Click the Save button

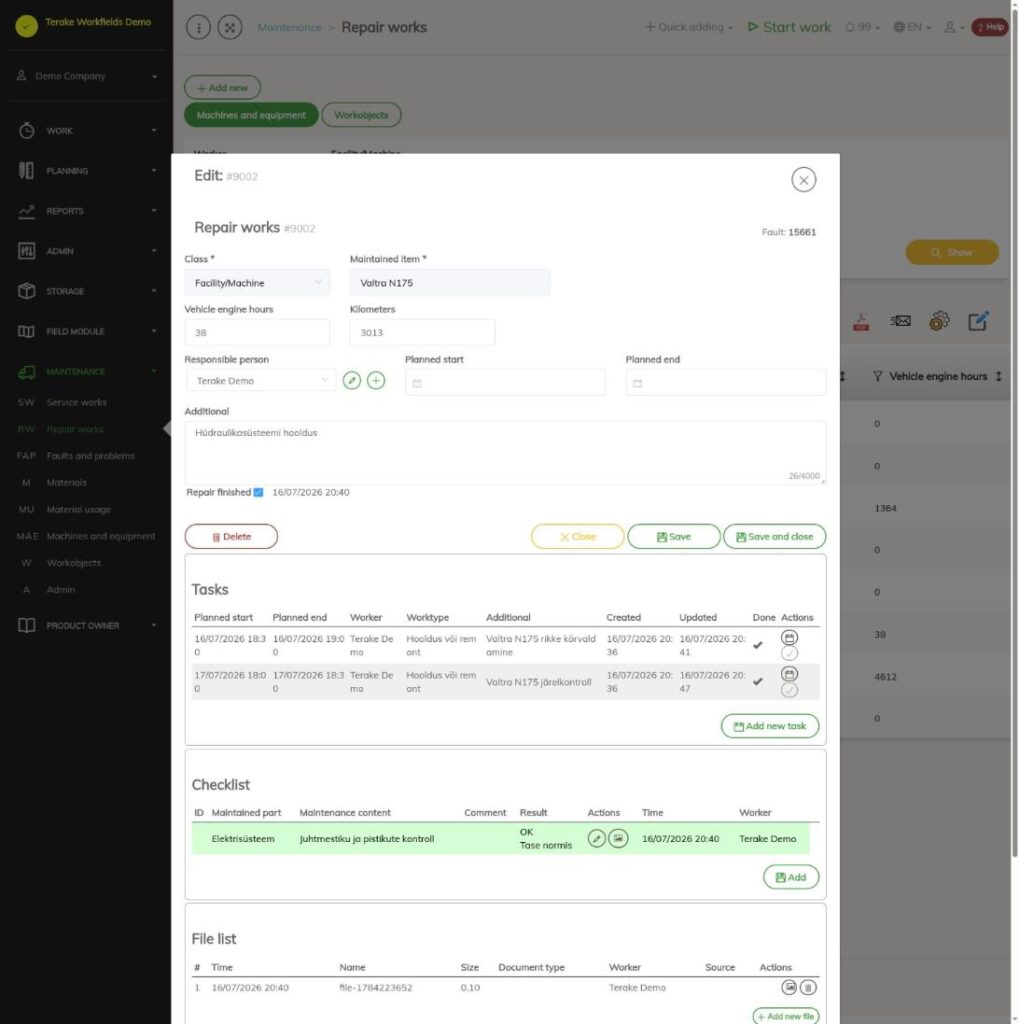[673, 536]
